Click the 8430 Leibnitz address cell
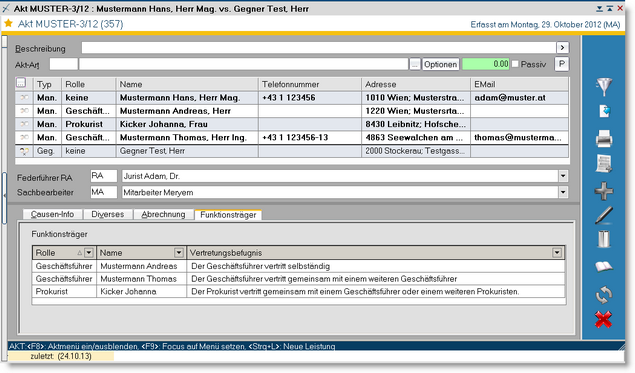This screenshot has height=373, width=635. tap(416, 124)
